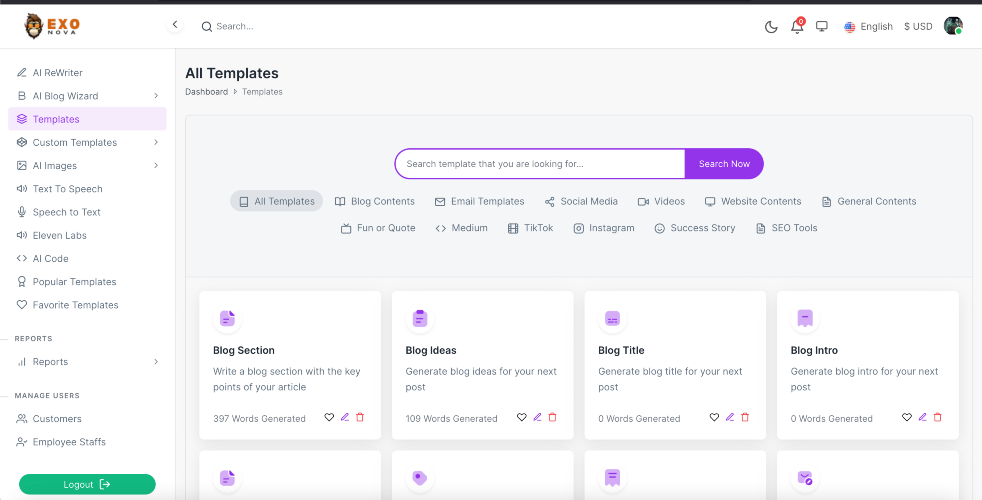
Task: Favorite the Blog Title template heart
Action: 714,417
